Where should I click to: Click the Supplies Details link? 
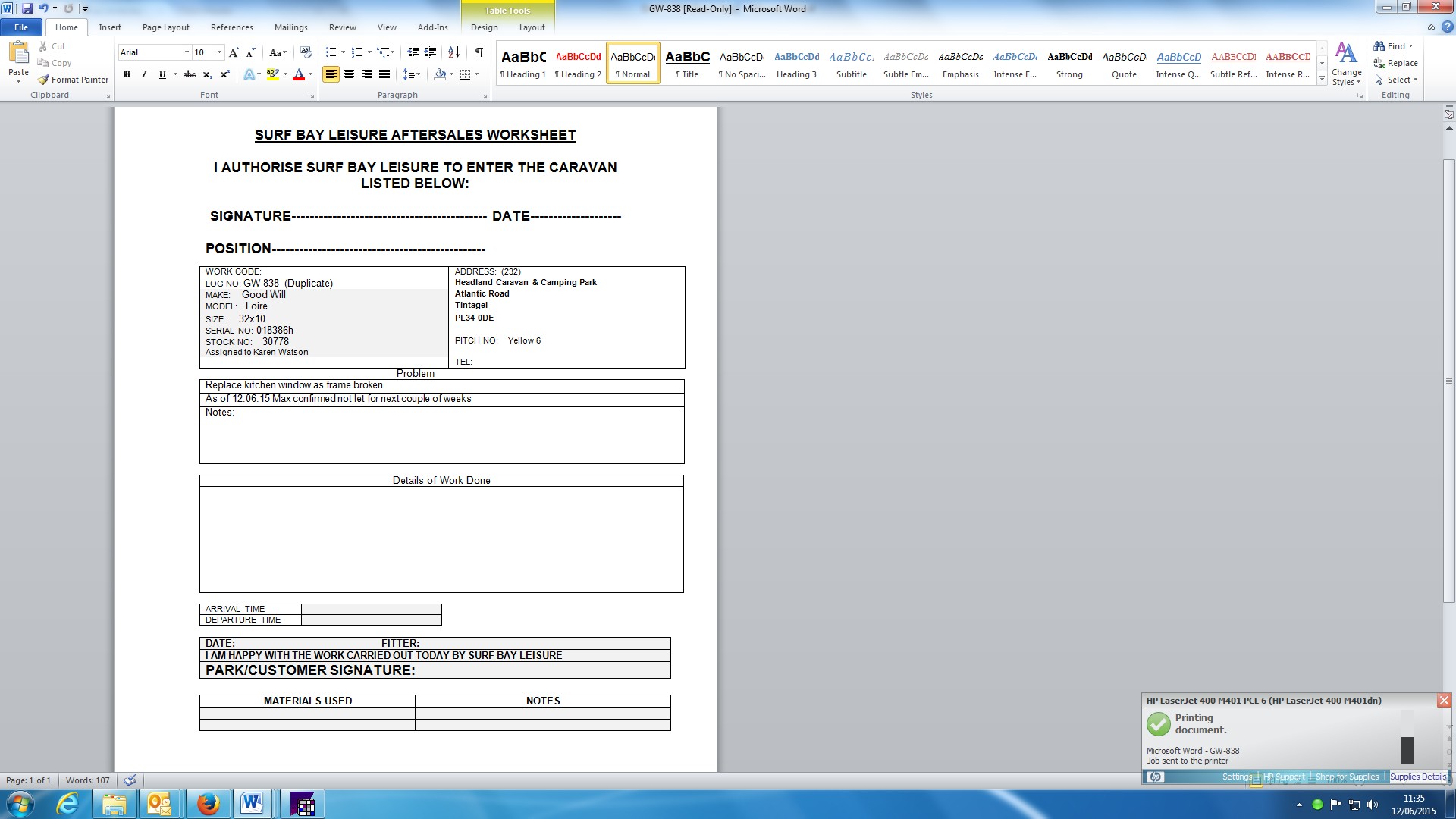pyautogui.click(x=1417, y=777)
